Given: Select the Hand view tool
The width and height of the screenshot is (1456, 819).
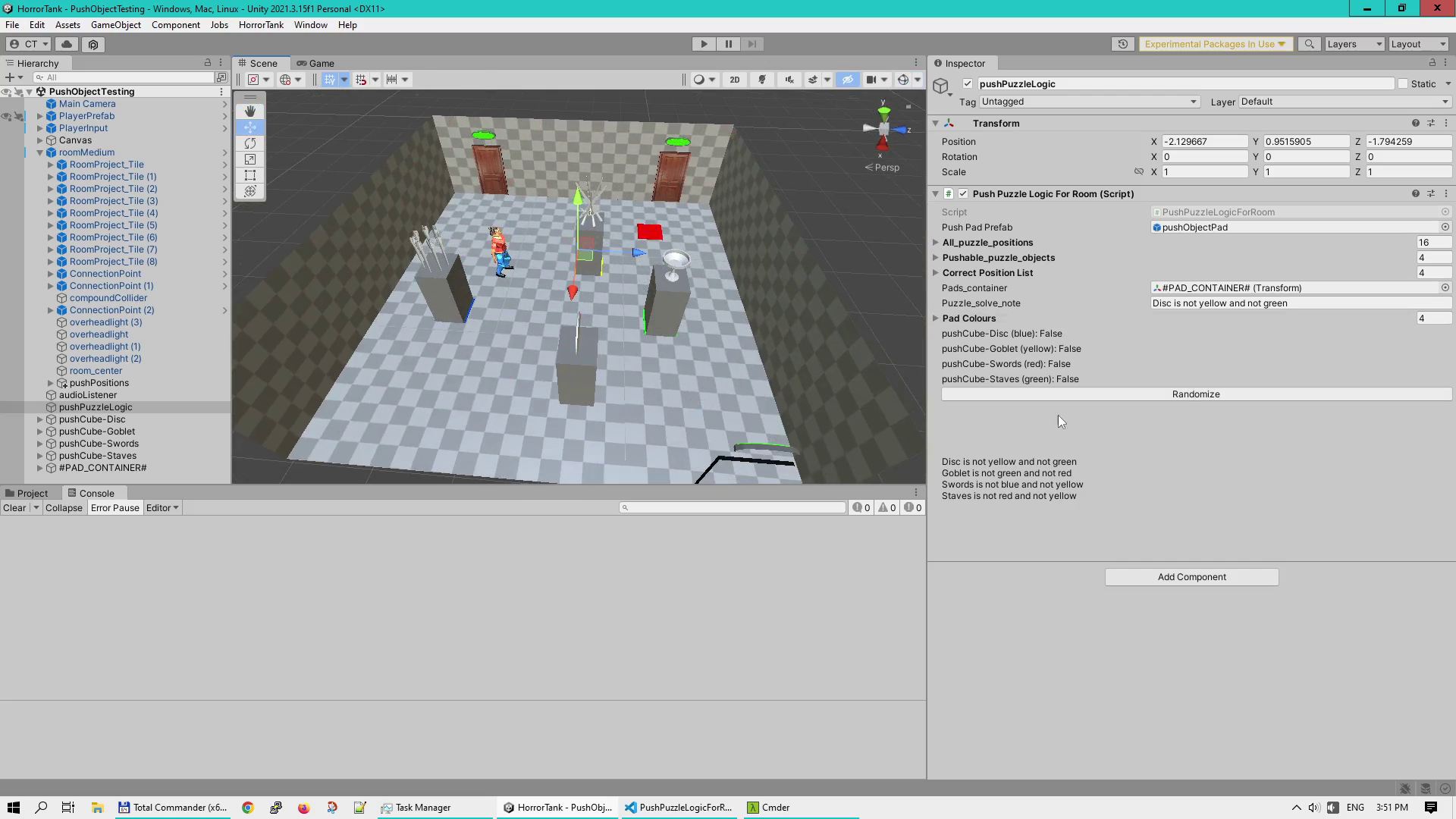Looking at the screenshot, I should [x=250, y=111].
